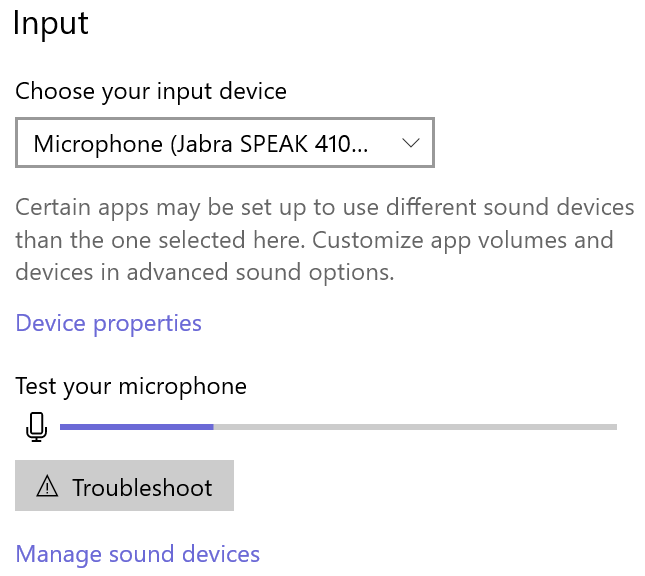645x576 pixels.
Task: Open the Microphone (Jabra SPEAK 410) combo box
Action: click(225, 143)
